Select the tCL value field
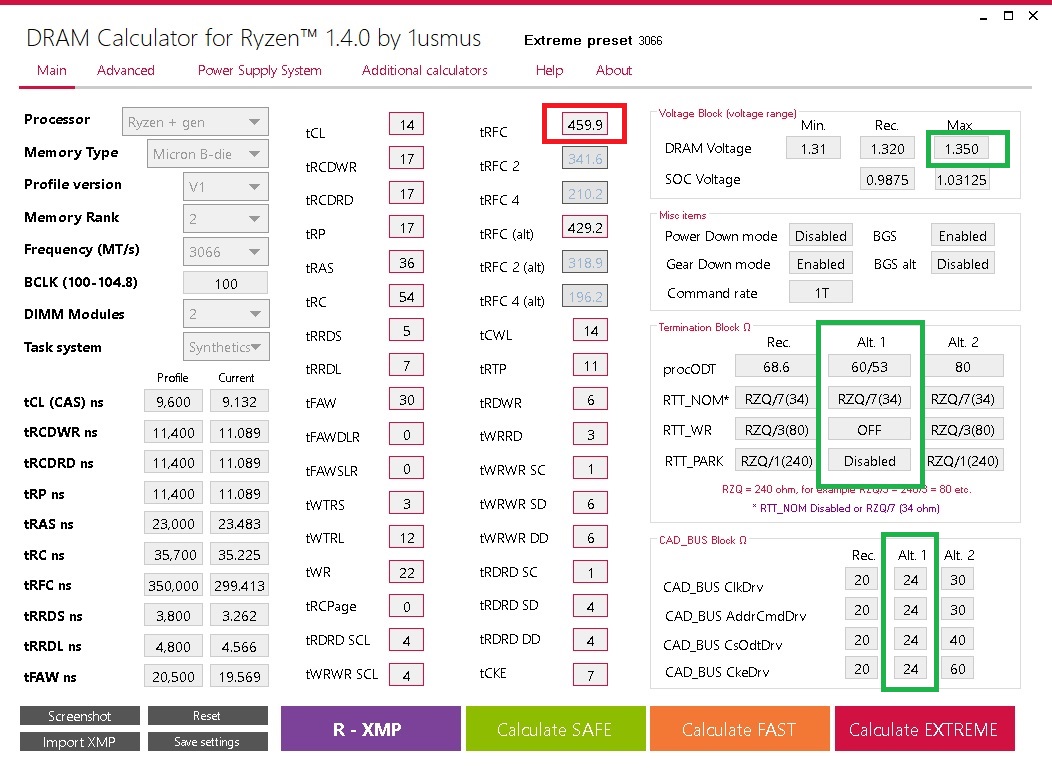Viewport: 1052px width, 771px height. [x=407, y=124]
